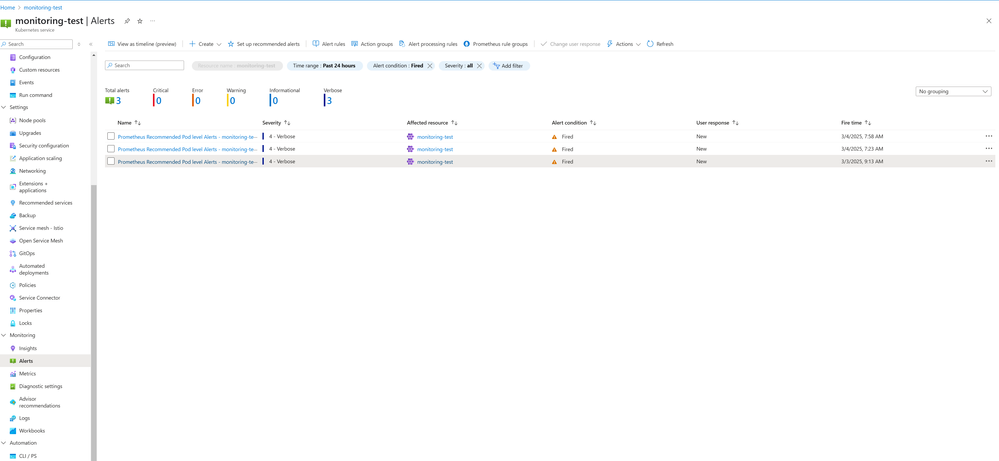Go to Home breadcrumb
The image size is (999, 461).
[8, 8]
